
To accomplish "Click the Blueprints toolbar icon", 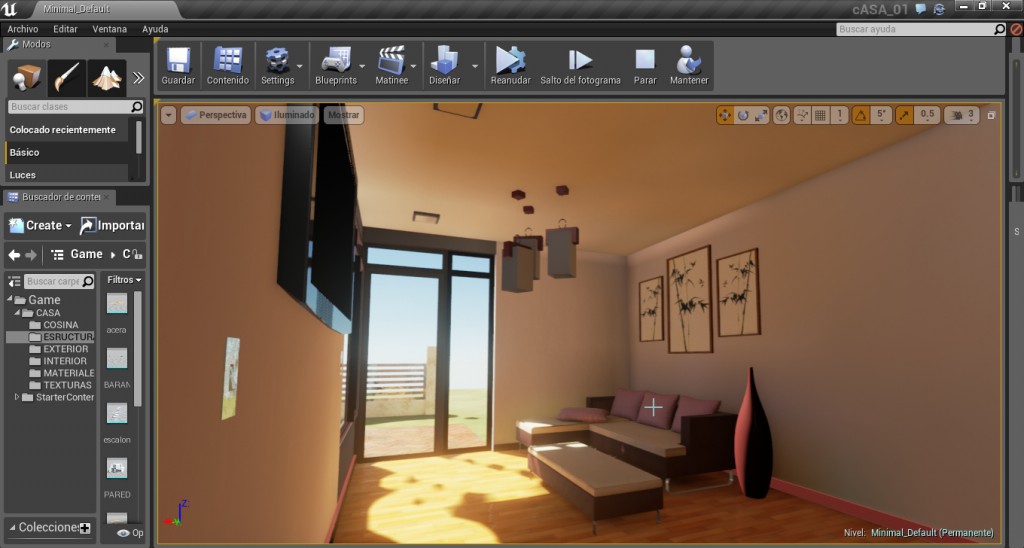I will click(x=336, y=65).
